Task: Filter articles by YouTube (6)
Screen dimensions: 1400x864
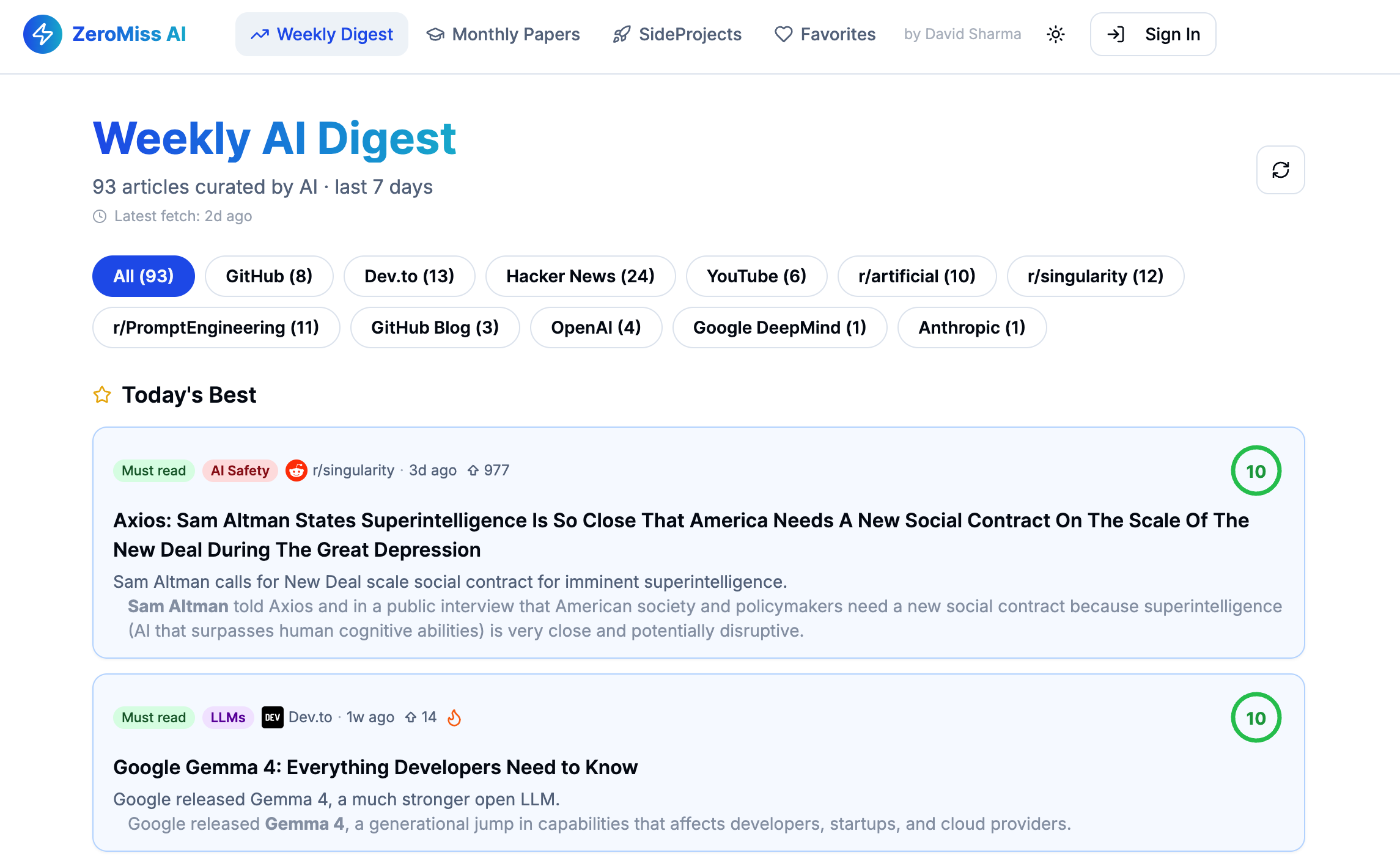Action: (x=756, y=276)
